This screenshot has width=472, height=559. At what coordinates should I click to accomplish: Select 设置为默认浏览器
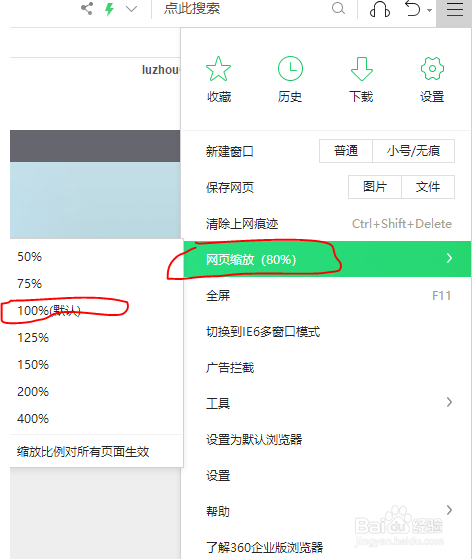tap(327, 440)
